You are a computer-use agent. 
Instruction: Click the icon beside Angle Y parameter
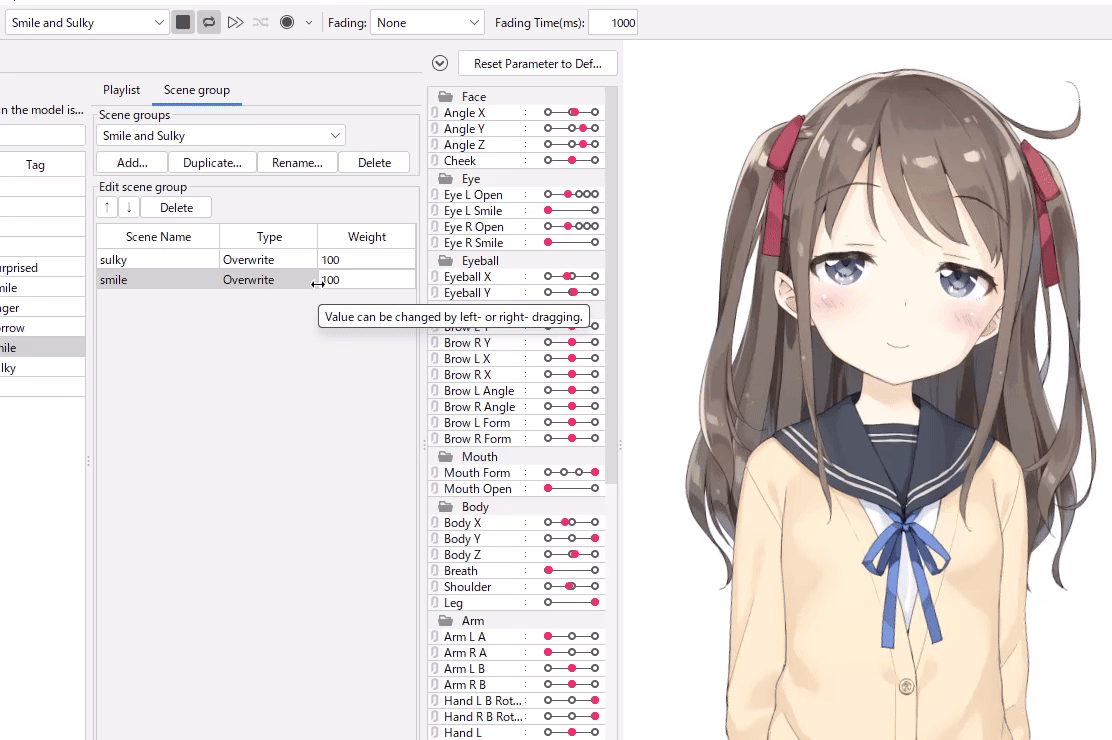[435, 128]
